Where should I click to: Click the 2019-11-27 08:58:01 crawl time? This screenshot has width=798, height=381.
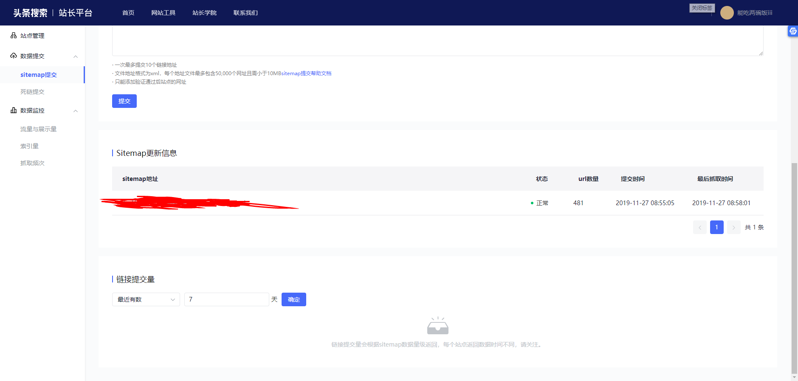(721, 203)
